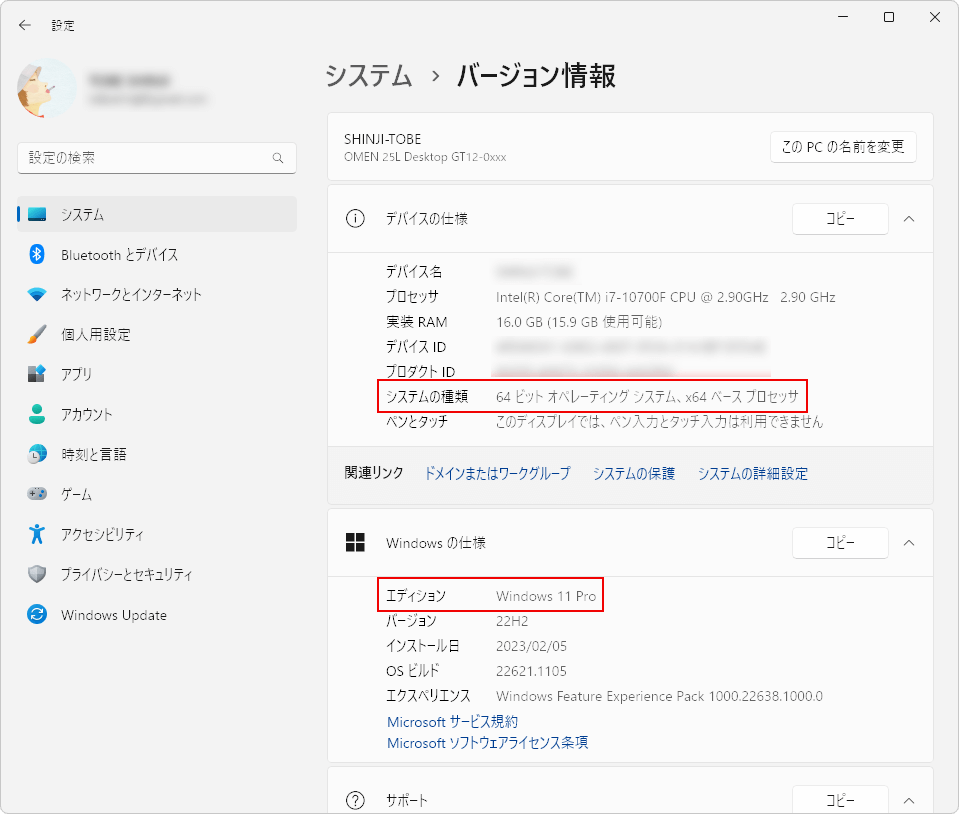The height and width of the screenshot is (814, 959).
Task: Open アカウント settings category
Action: tap(157, 414)
